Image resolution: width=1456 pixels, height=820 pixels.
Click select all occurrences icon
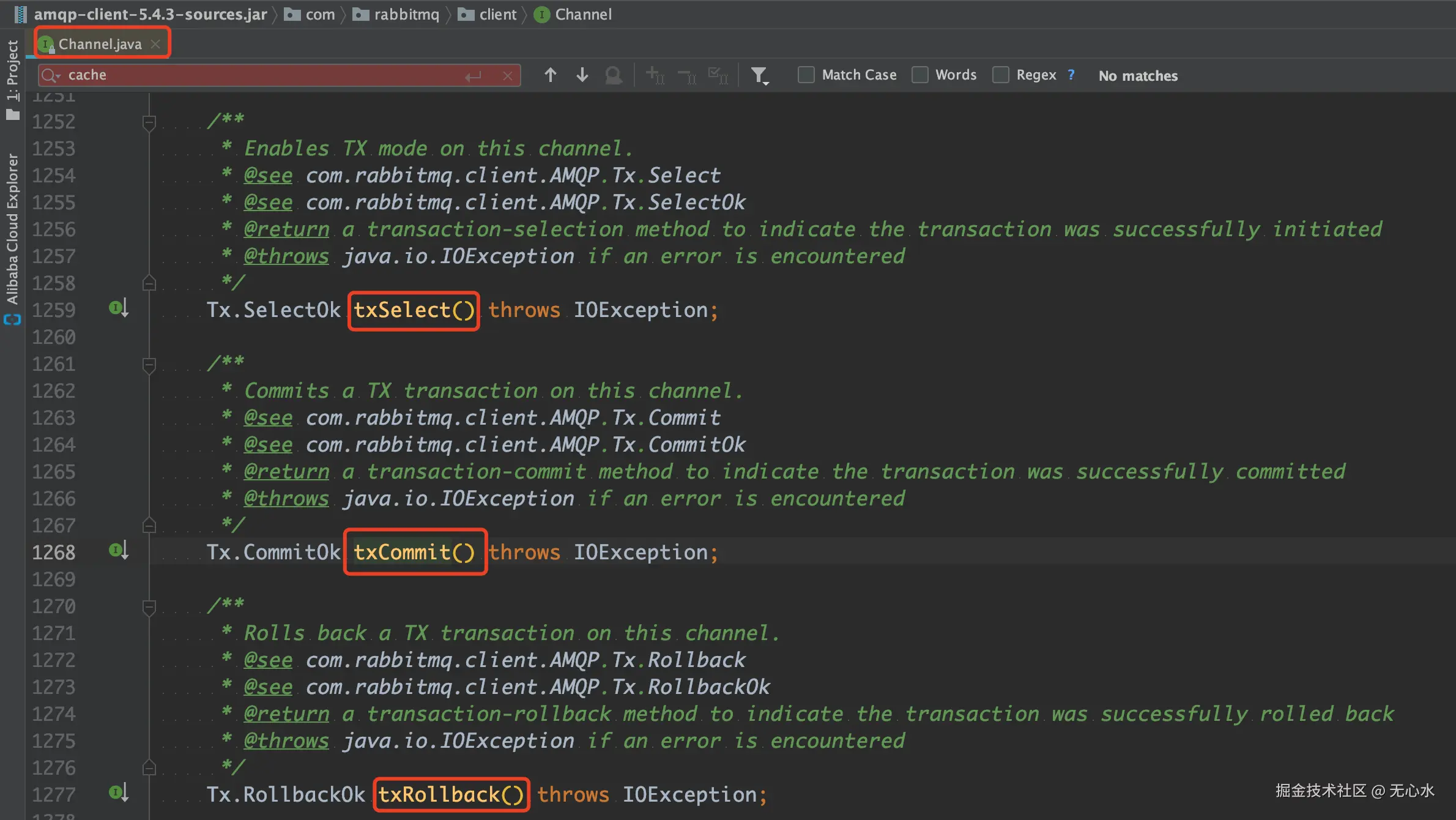(x=718, y=75)
